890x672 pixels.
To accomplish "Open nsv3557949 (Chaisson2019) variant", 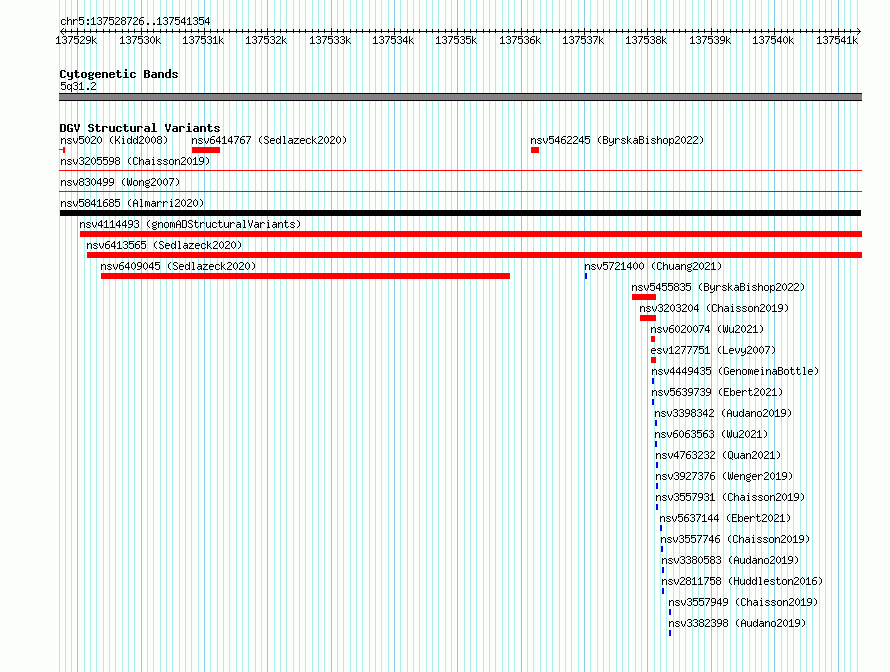I will point(743,602).
